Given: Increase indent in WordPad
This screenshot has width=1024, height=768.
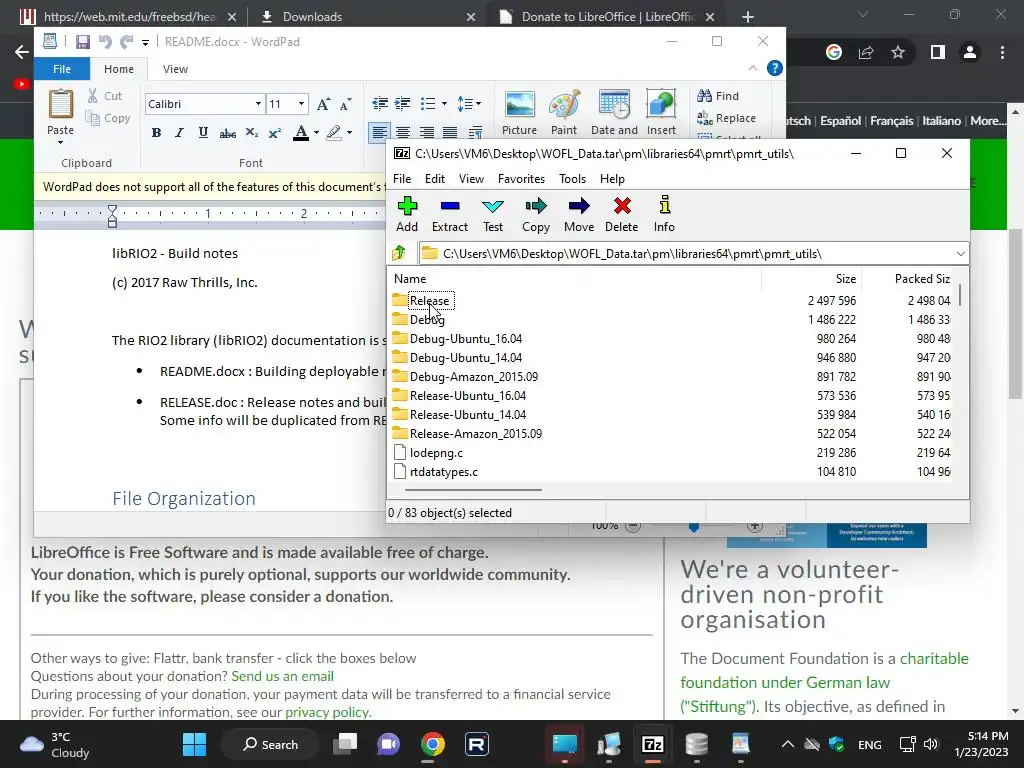Looking at the screenshot, I should coord(403,104).
